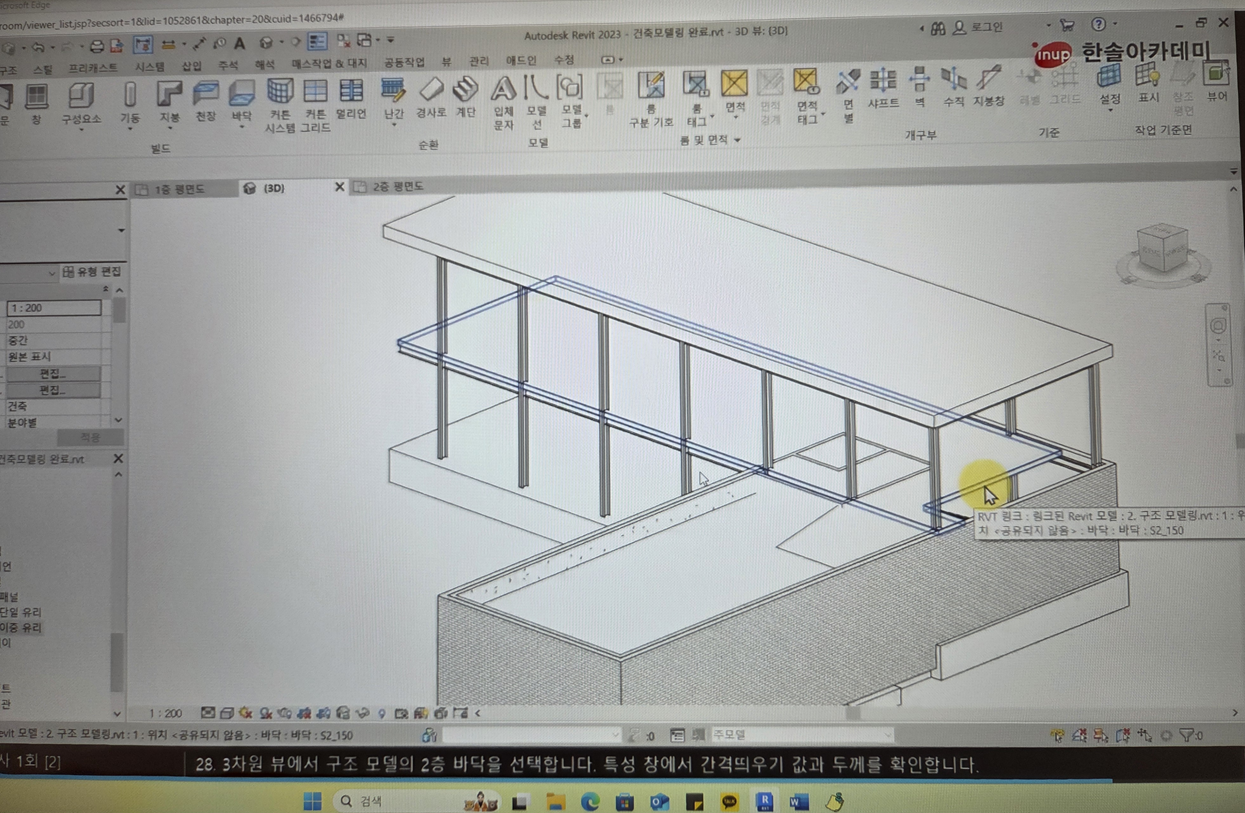Click the 모델 선 (Model Line) tool

click(536, 101)
